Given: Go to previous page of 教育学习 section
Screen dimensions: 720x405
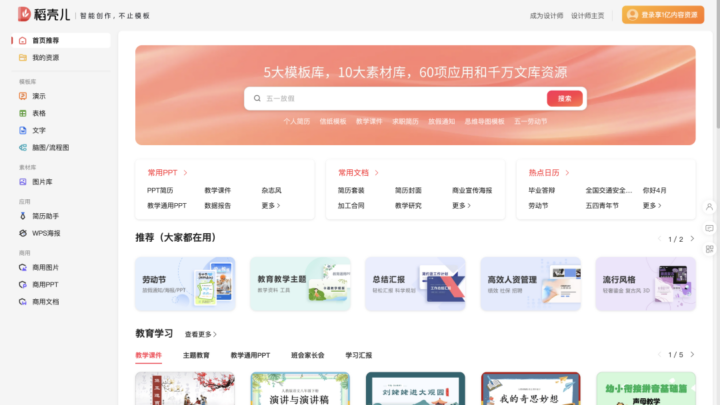Looking at the screenshot, I should click(x=659, y=354).
